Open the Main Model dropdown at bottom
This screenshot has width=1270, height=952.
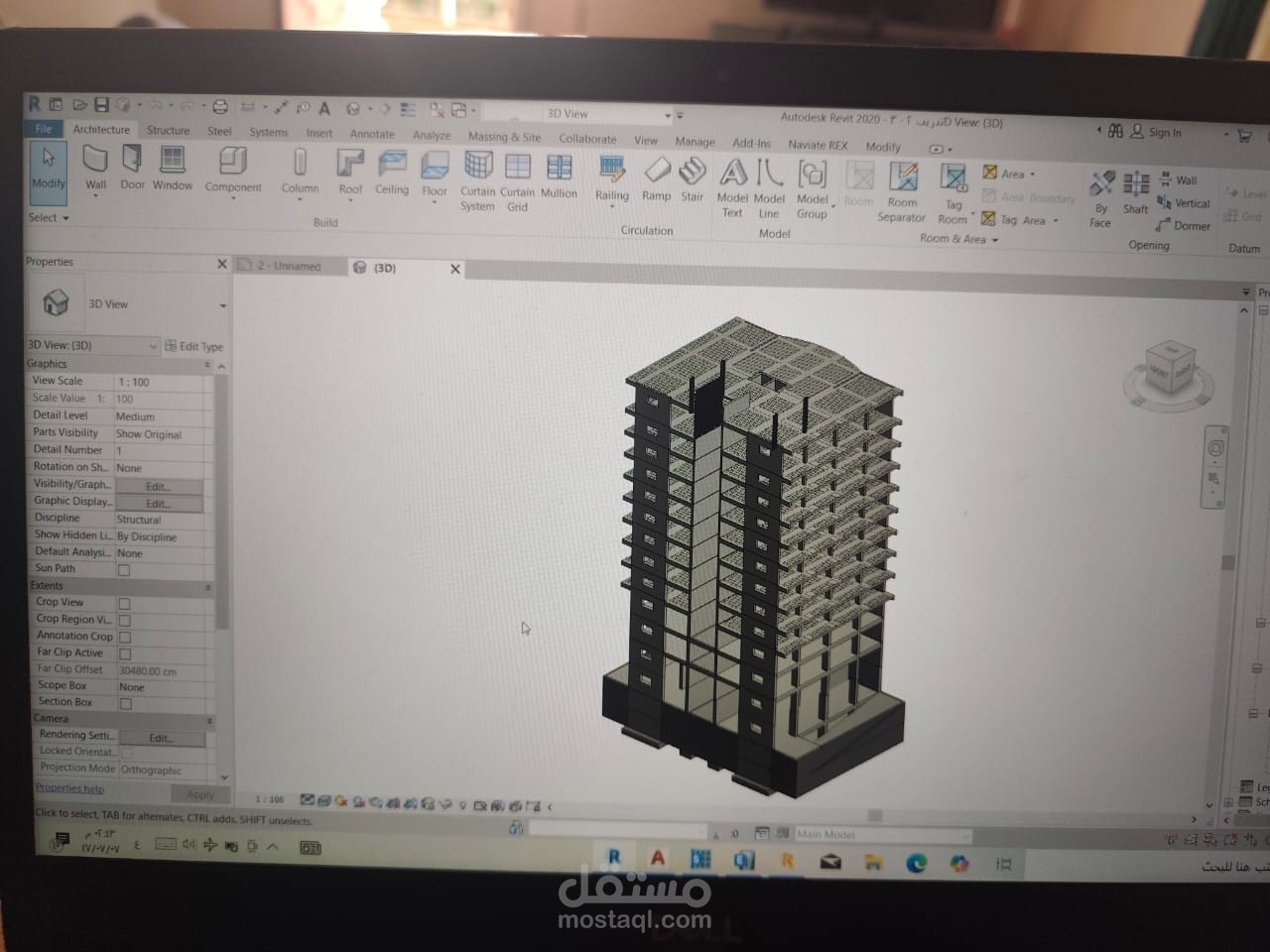click(x=967, y=834)
